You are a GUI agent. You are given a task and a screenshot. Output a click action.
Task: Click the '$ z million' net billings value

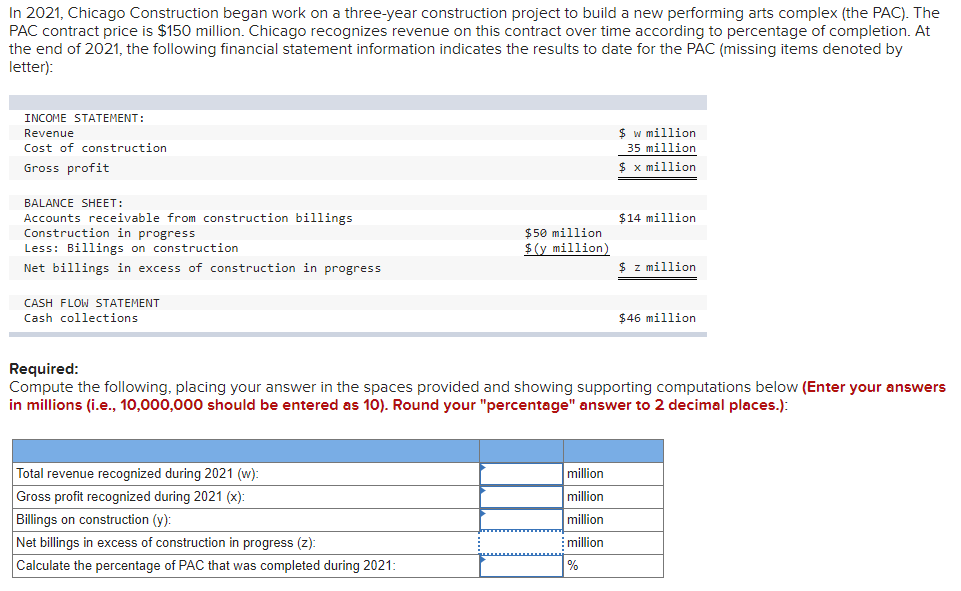[x=657, y=267]
